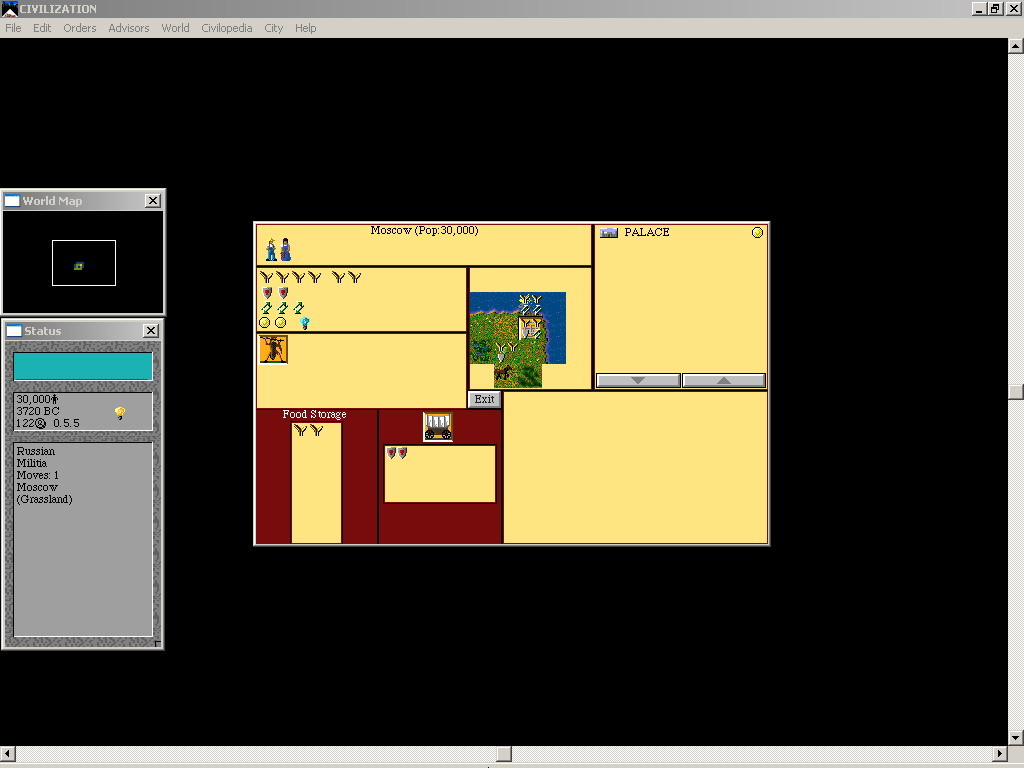This screenshot has height=768, width=1024.
Task: Click the '122' treasury gold value
Action: pos(25,423)
